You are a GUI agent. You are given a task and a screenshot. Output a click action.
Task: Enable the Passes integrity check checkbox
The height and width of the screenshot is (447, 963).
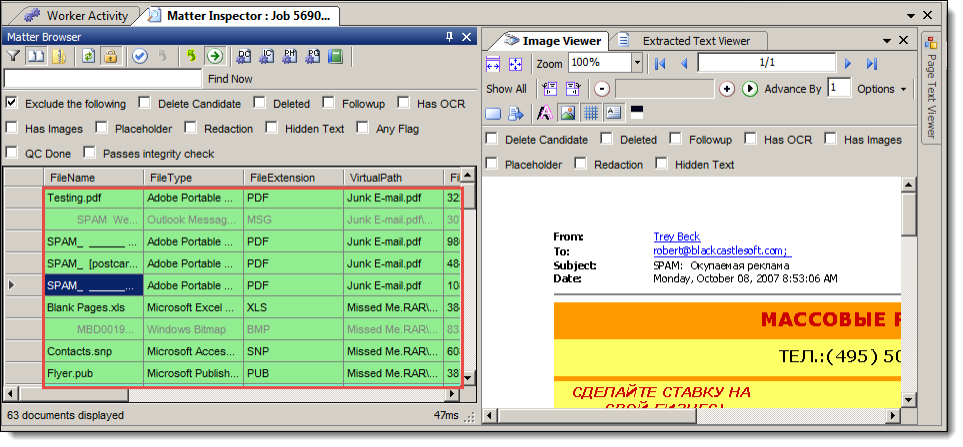[x=90, y=154]
